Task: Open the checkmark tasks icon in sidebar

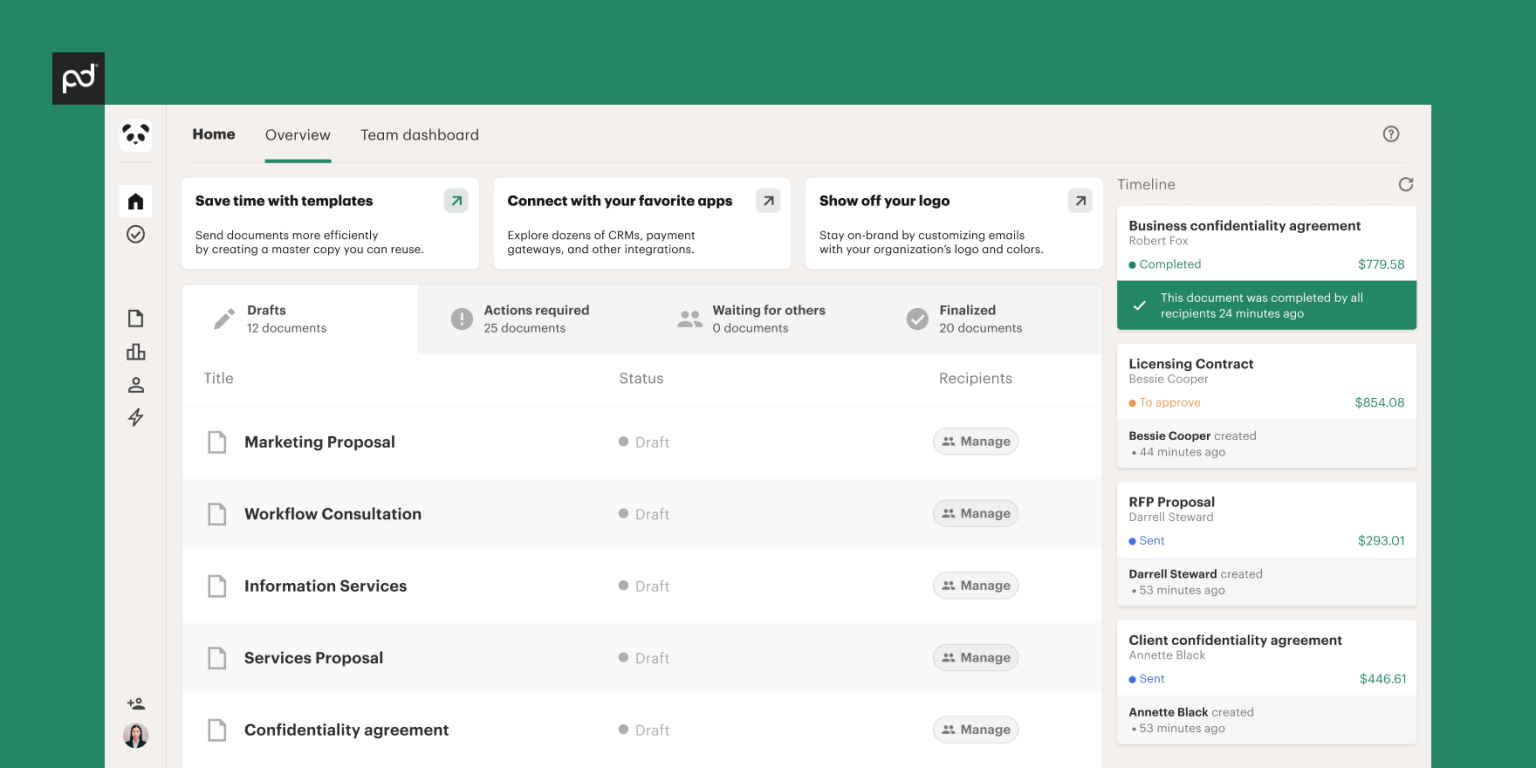Action: coord(136,234)
